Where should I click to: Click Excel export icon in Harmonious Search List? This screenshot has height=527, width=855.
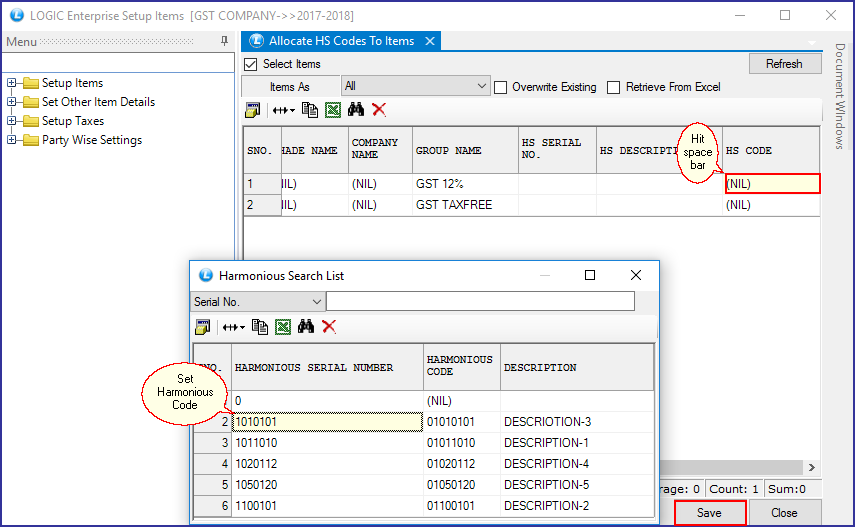283,327
